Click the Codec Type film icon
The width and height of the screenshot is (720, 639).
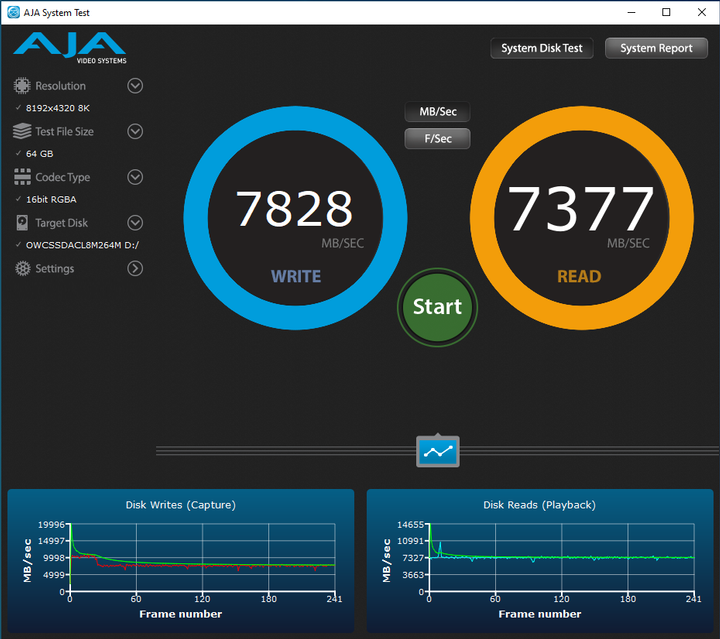[x=22, y=177]
